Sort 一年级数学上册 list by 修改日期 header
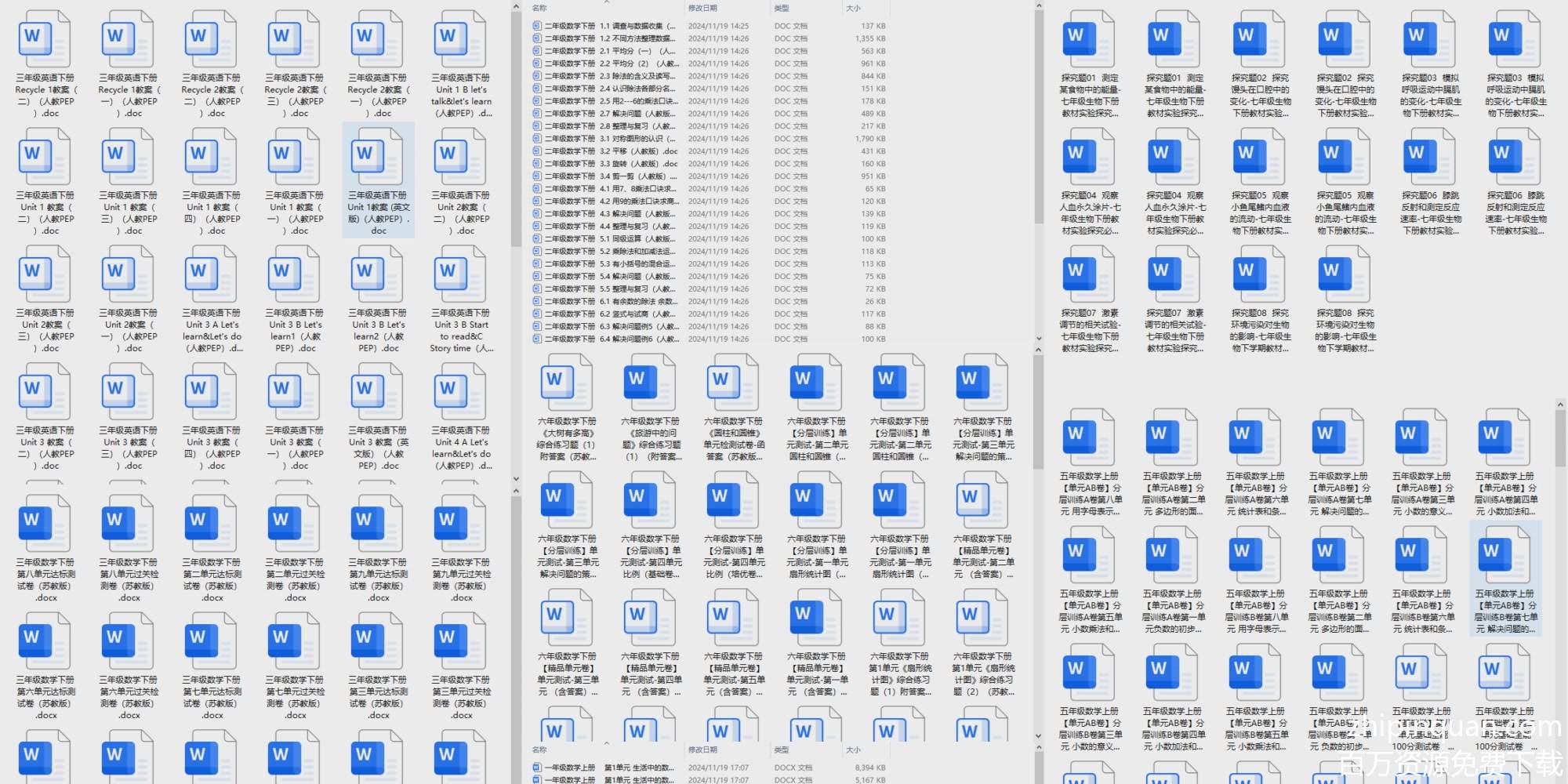Image resolution: width=1568 pixels, height=784 pixels. [x=702, y=750]
